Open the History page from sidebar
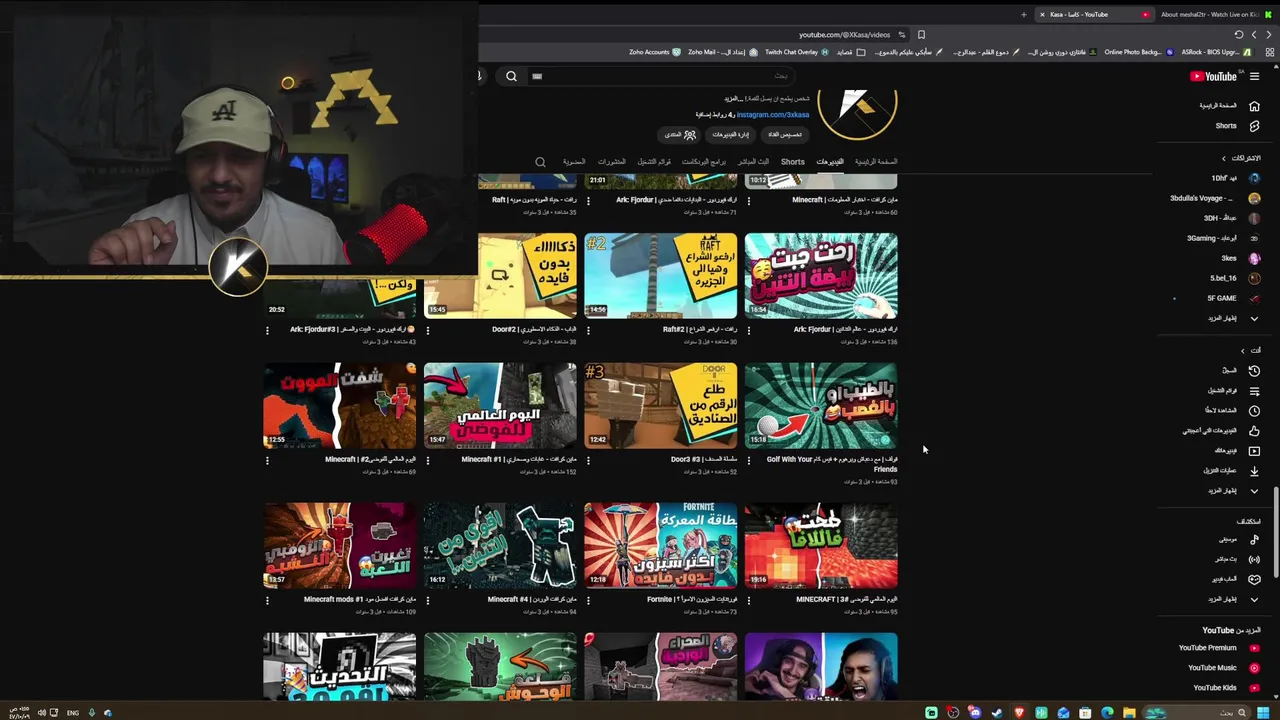This screenshot has height=720, width=1280. (1254, 371)
